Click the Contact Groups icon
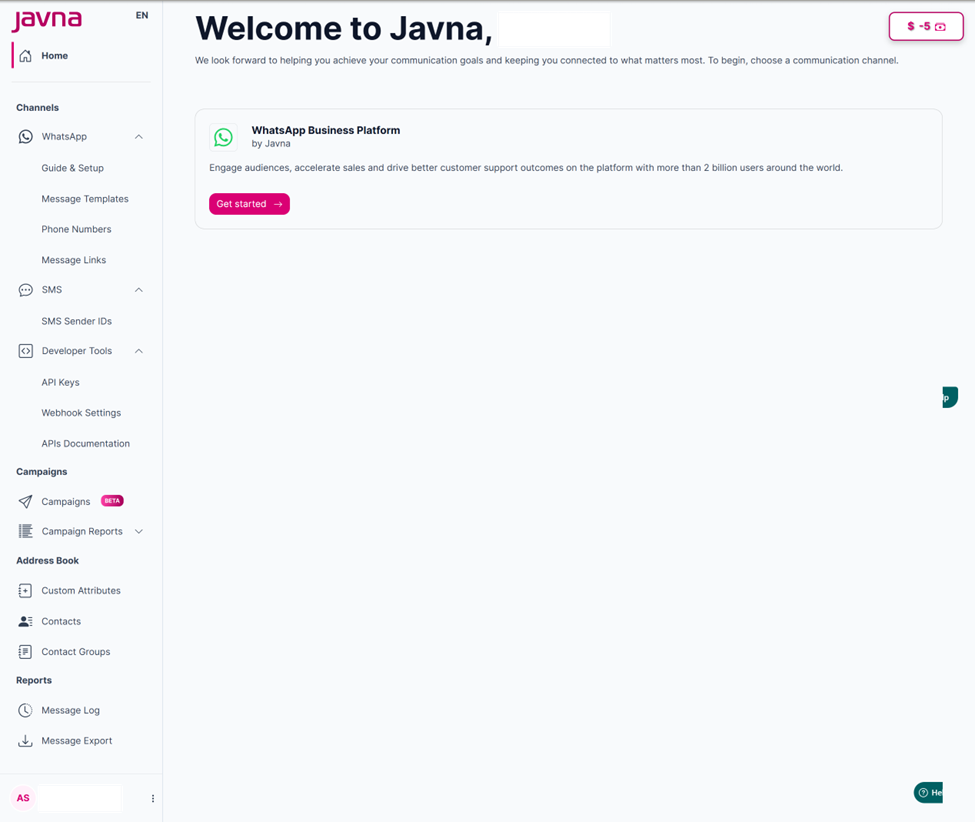Screen dimensions: 975x822 (x=25, y=652)
